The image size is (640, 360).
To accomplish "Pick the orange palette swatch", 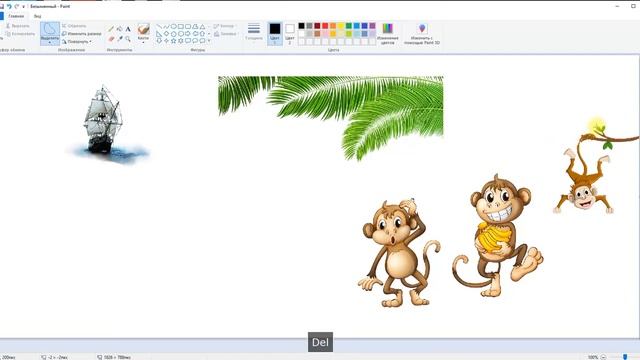I will coord(333,26).
